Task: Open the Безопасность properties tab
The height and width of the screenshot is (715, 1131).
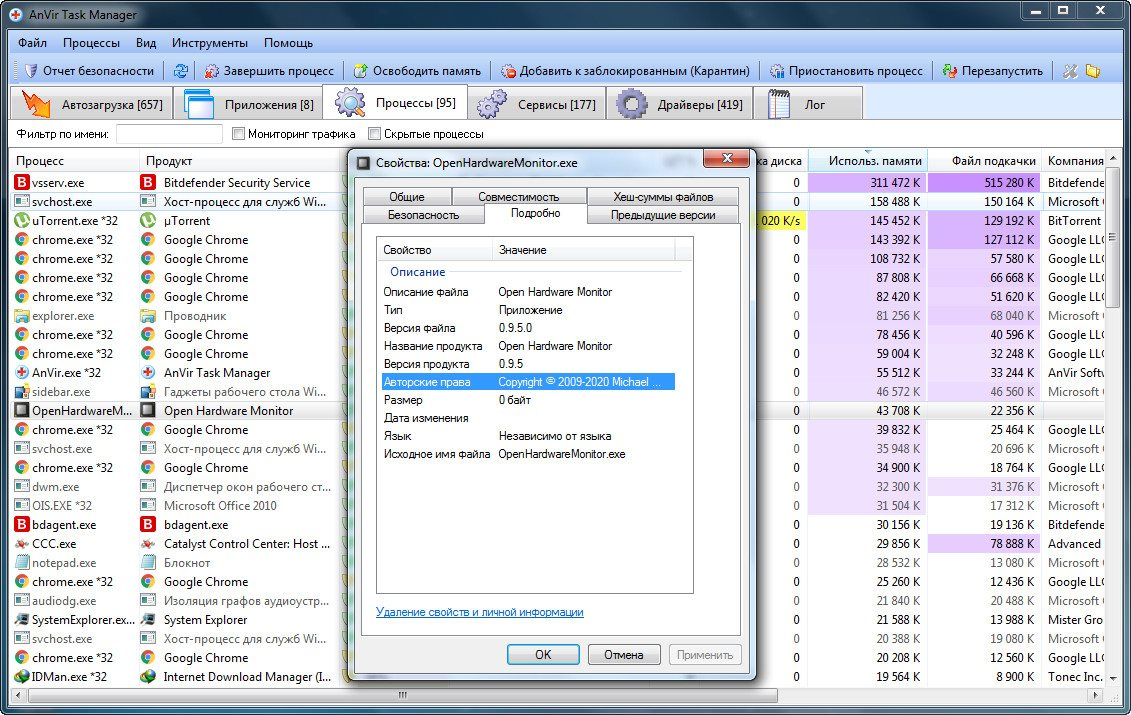Action: click(x=423, y=215)
